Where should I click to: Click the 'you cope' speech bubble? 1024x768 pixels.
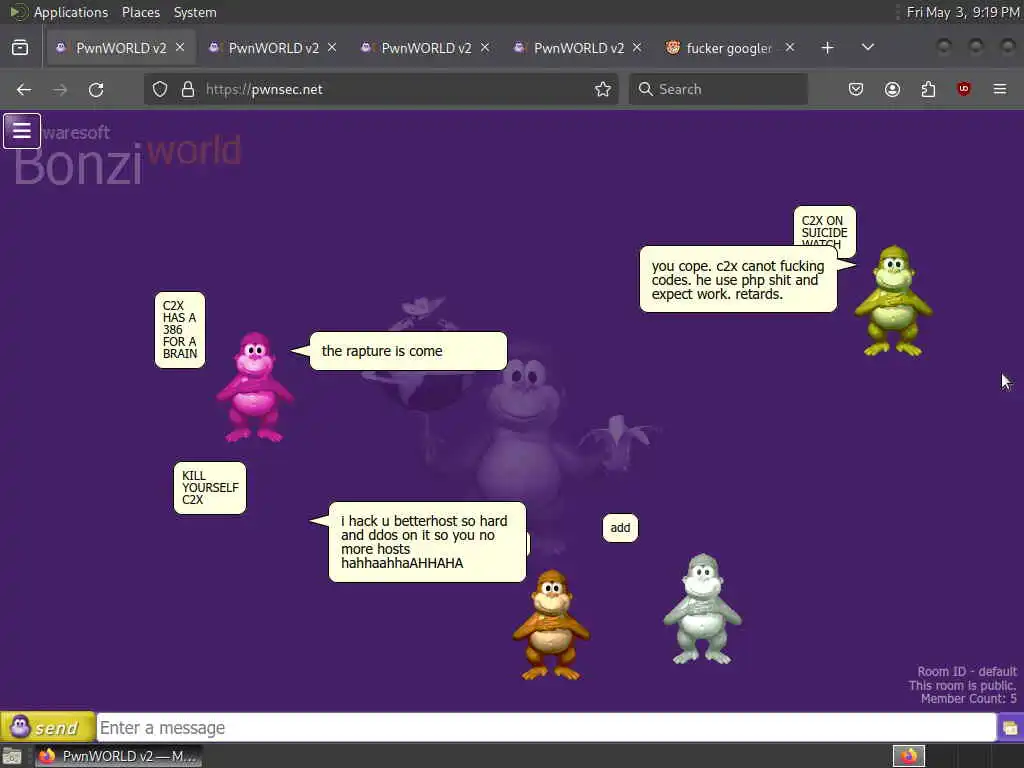click(x=738, y=280)
